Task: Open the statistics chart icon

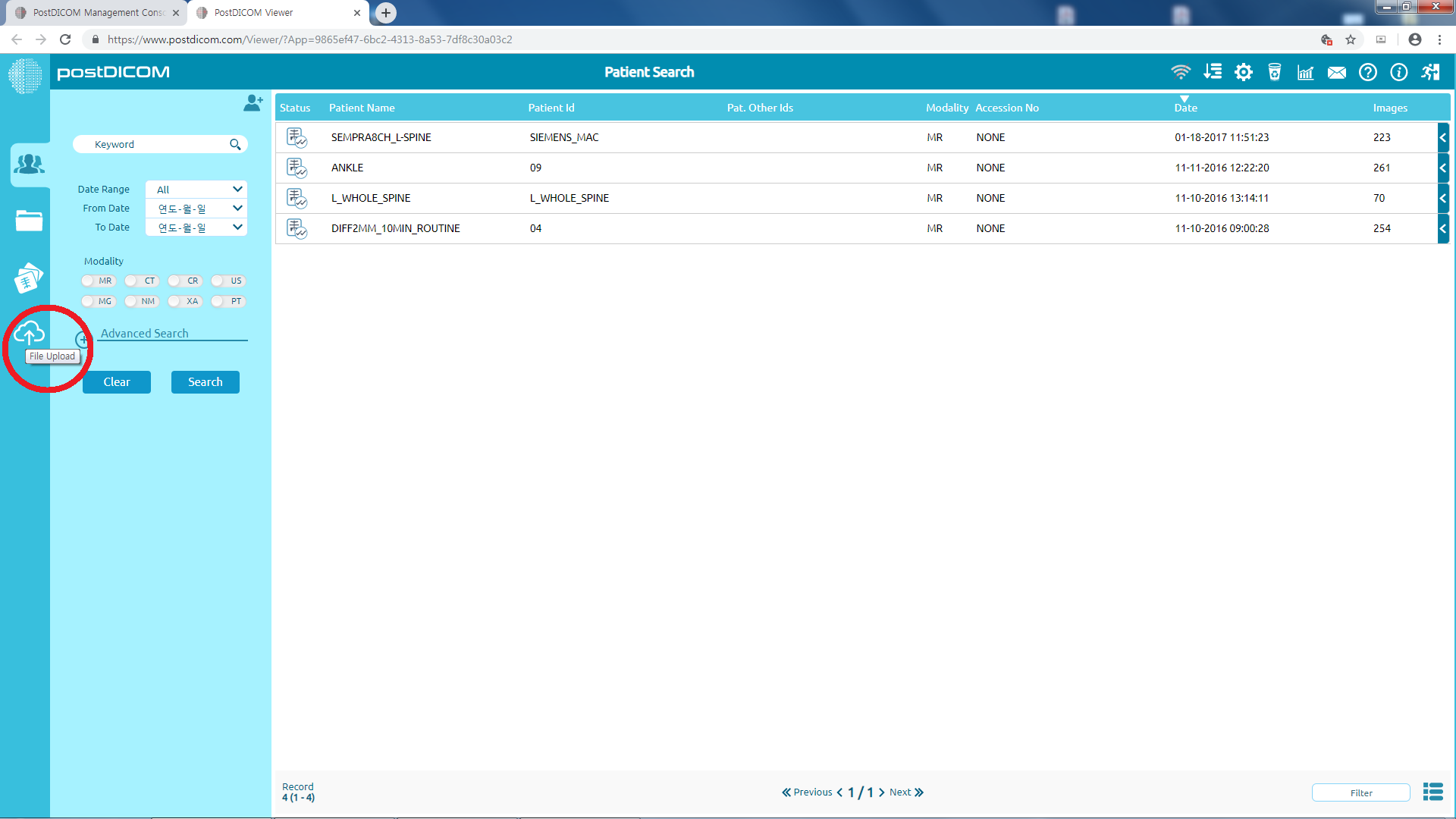Action: pos(1306,72)
